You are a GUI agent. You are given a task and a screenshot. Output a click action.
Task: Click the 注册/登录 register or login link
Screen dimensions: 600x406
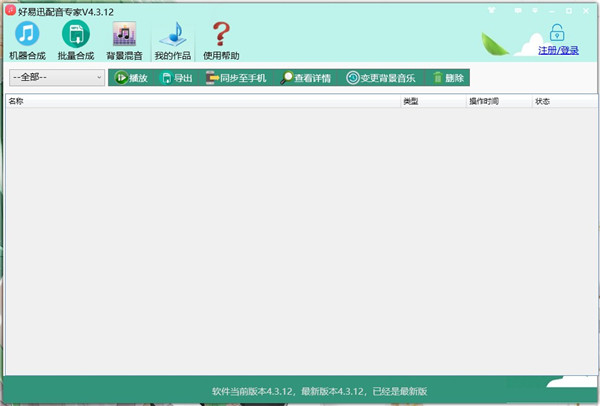pos(560,49)
